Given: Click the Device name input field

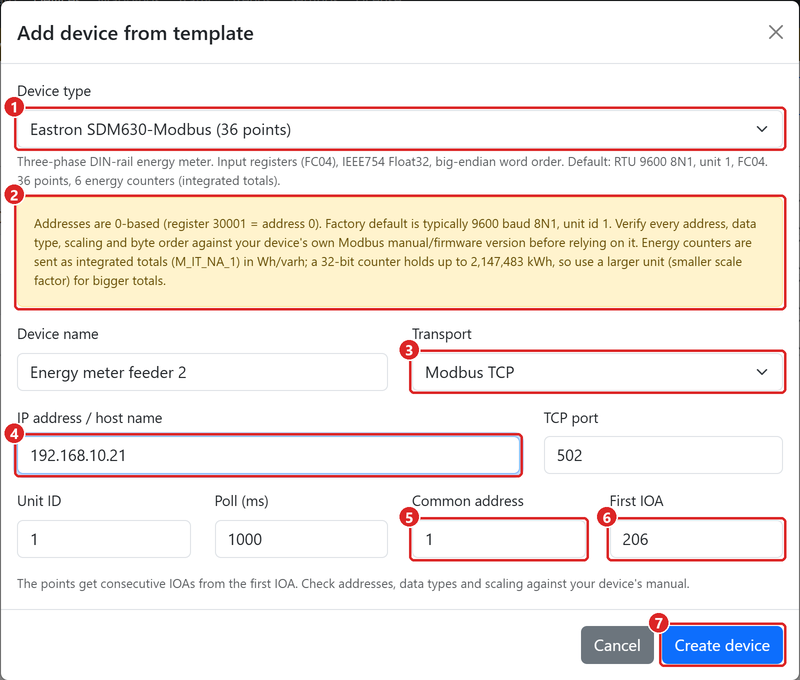Looking at the screenshot, I should (x=203, y=372).
